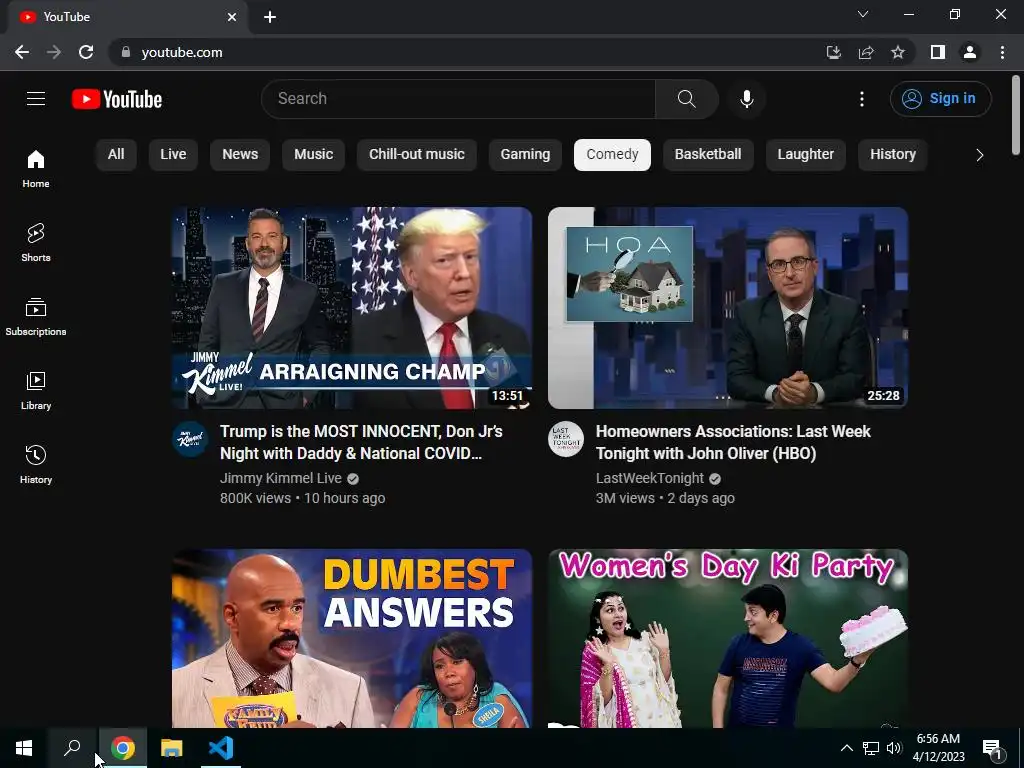The width and height of the screenshot is (1024, 768).
Task: Play the Women's Day Ki Party thumbnail
Action: coord(728,638)
